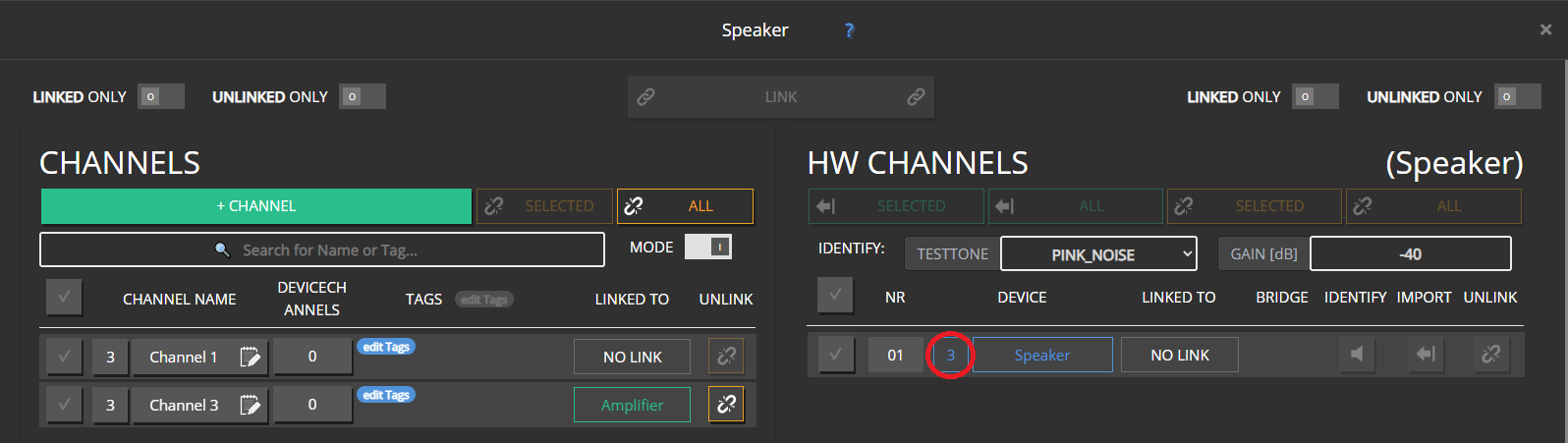Click the Search for Name or Tag field
This screenshot has height=443, width=1568.
point(322,250)
